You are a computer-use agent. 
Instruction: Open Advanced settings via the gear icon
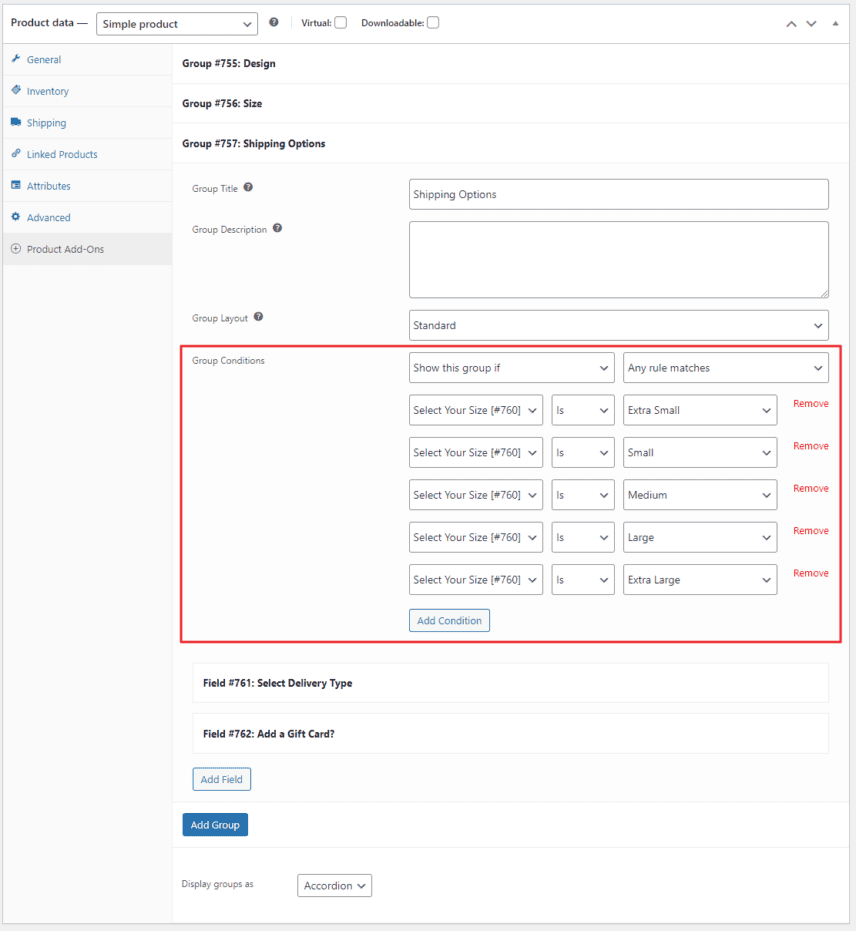(16, 217)
